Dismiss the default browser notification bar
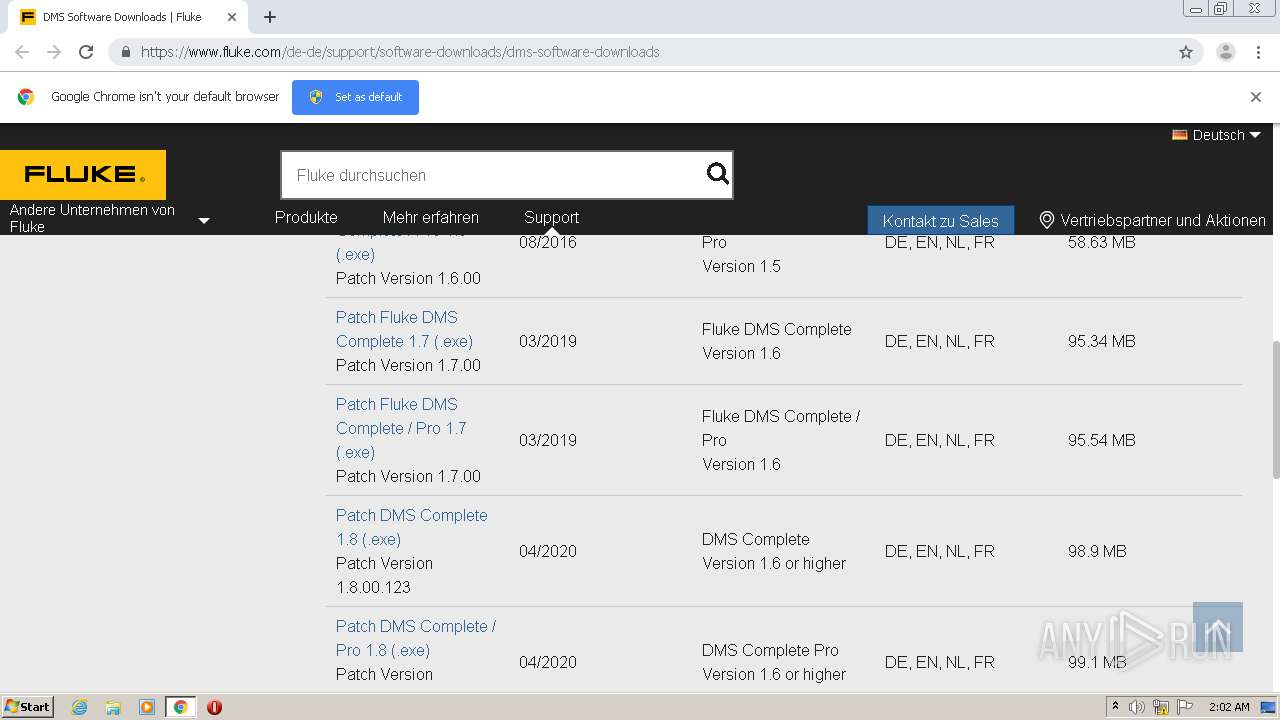Image resolution: width=1280 pixels, height=720 pixels. pos(1256,97)
